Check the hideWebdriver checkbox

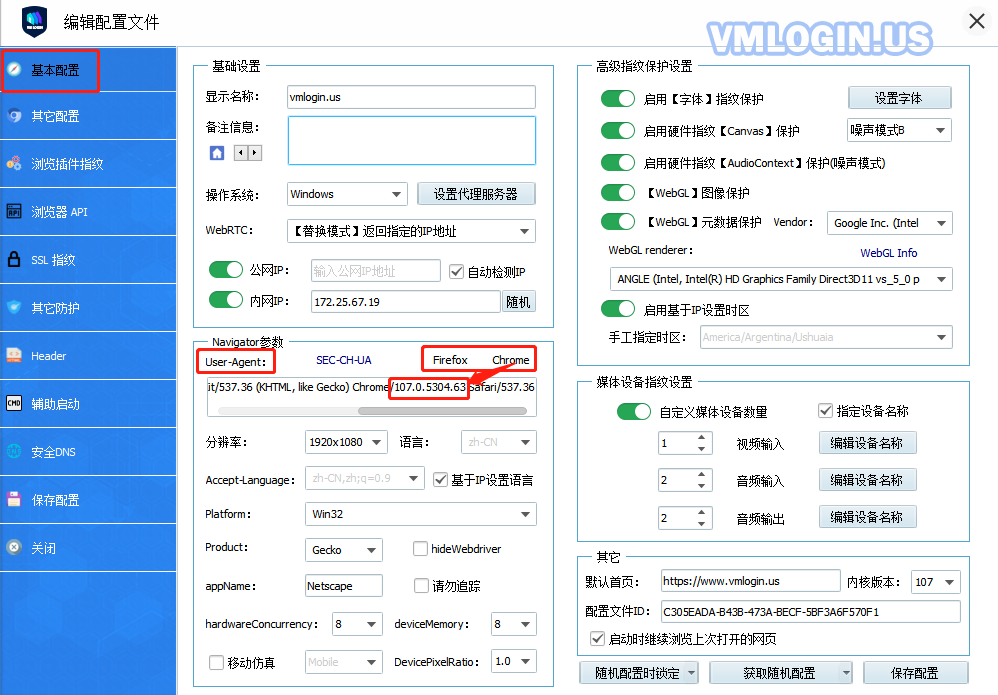(x=420, y=549)
